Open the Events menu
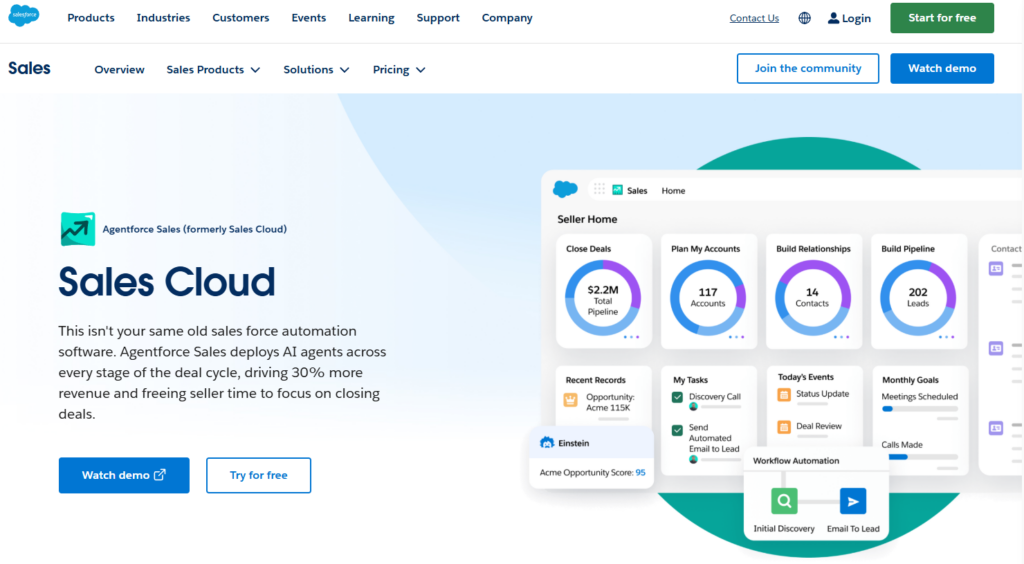The width and height of the screenshot is (1024, 564). pyautogui.click(x=308, y=18)
